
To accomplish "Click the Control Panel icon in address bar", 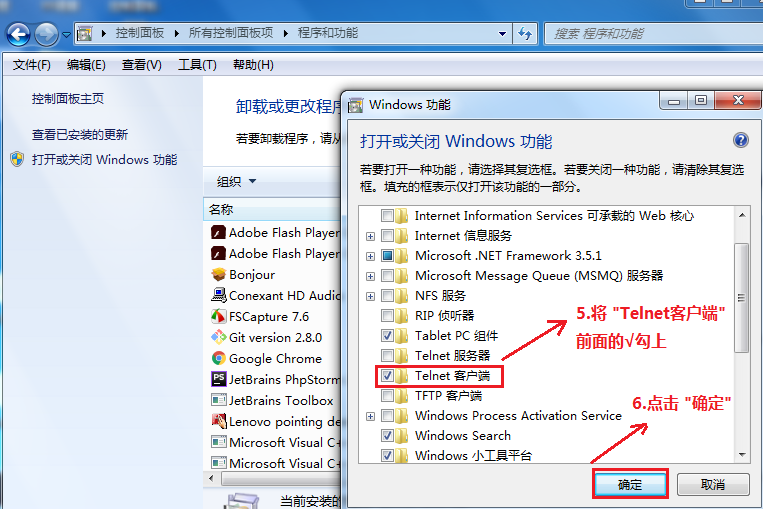I will 85,34.
